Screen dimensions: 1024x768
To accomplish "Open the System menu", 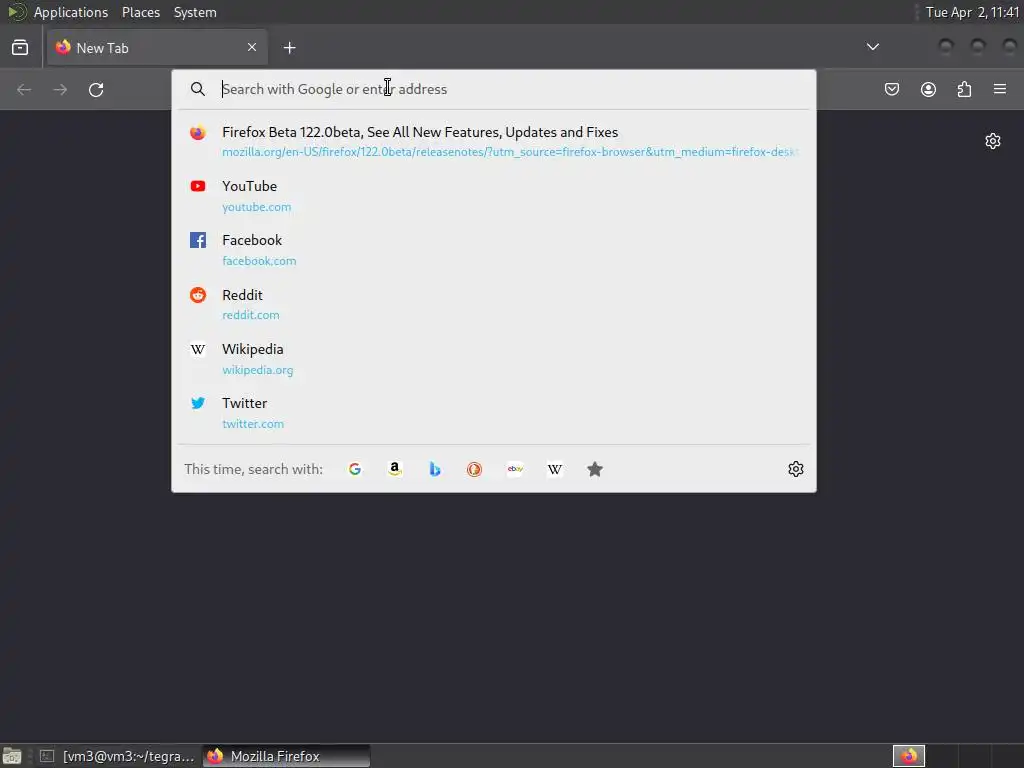I will [195, 12].
